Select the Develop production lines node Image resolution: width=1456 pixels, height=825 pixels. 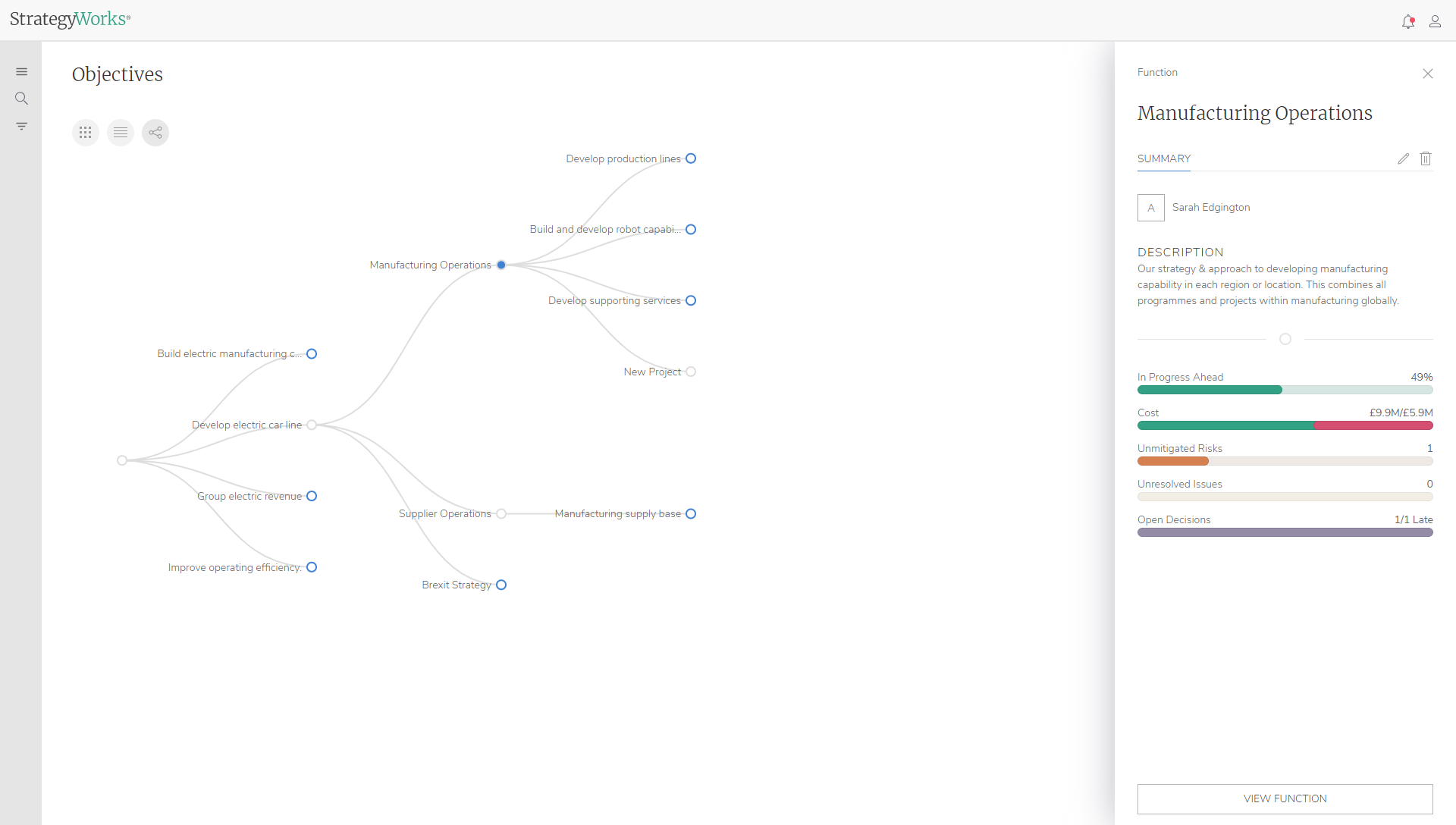[691, 158]
